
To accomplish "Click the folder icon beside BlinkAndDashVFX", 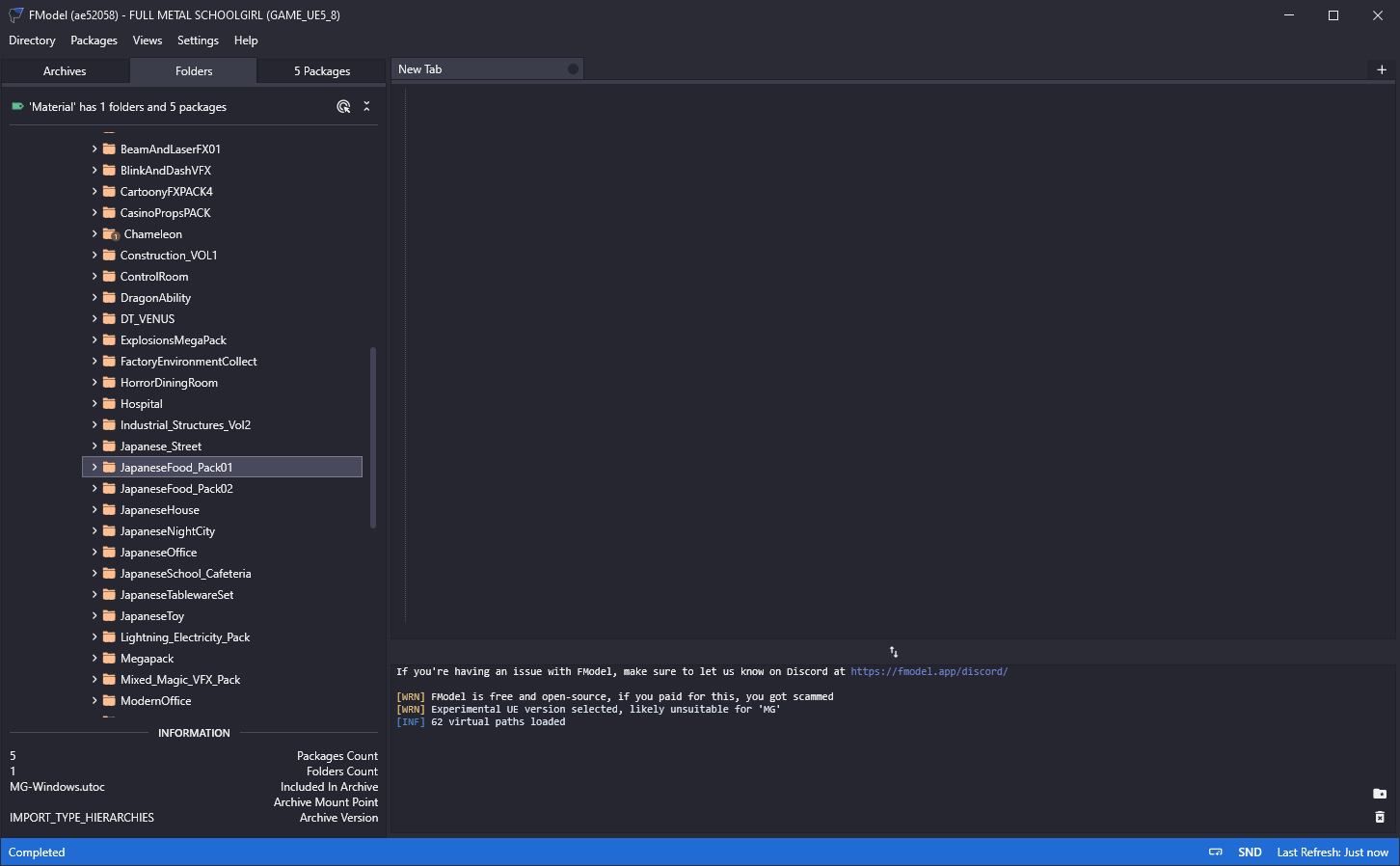I will (110, 171).
